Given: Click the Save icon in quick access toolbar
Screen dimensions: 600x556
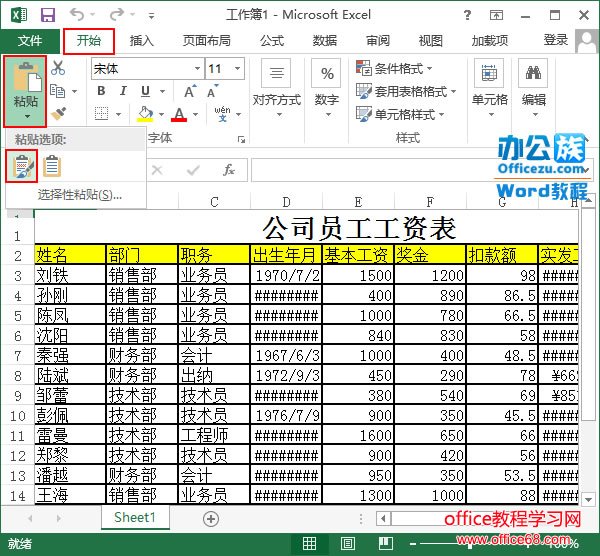Looking at the screenshot, I should (x=48, y=15).
